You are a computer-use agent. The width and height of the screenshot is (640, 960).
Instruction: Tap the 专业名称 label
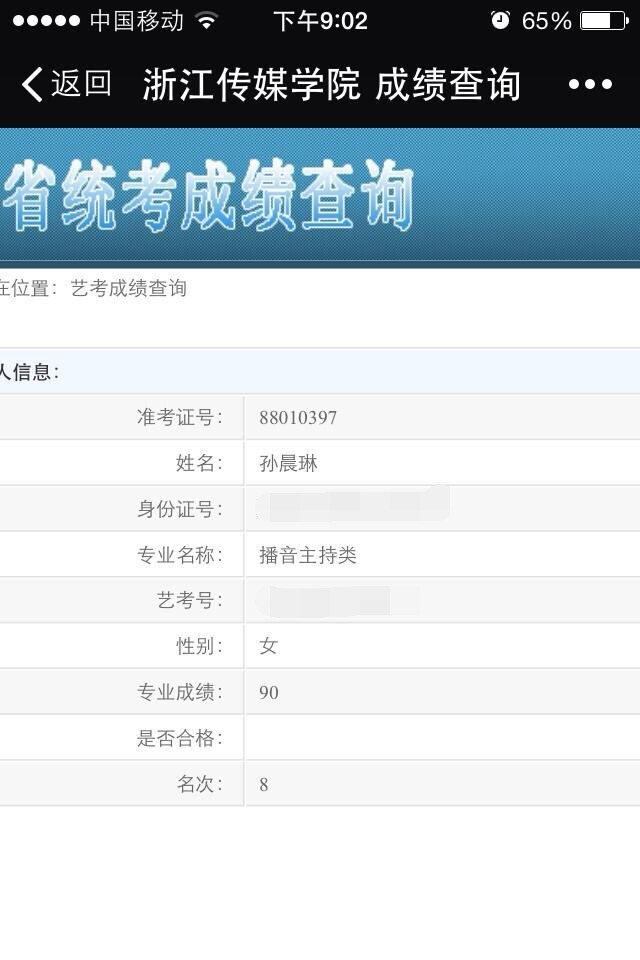[179, 555]
